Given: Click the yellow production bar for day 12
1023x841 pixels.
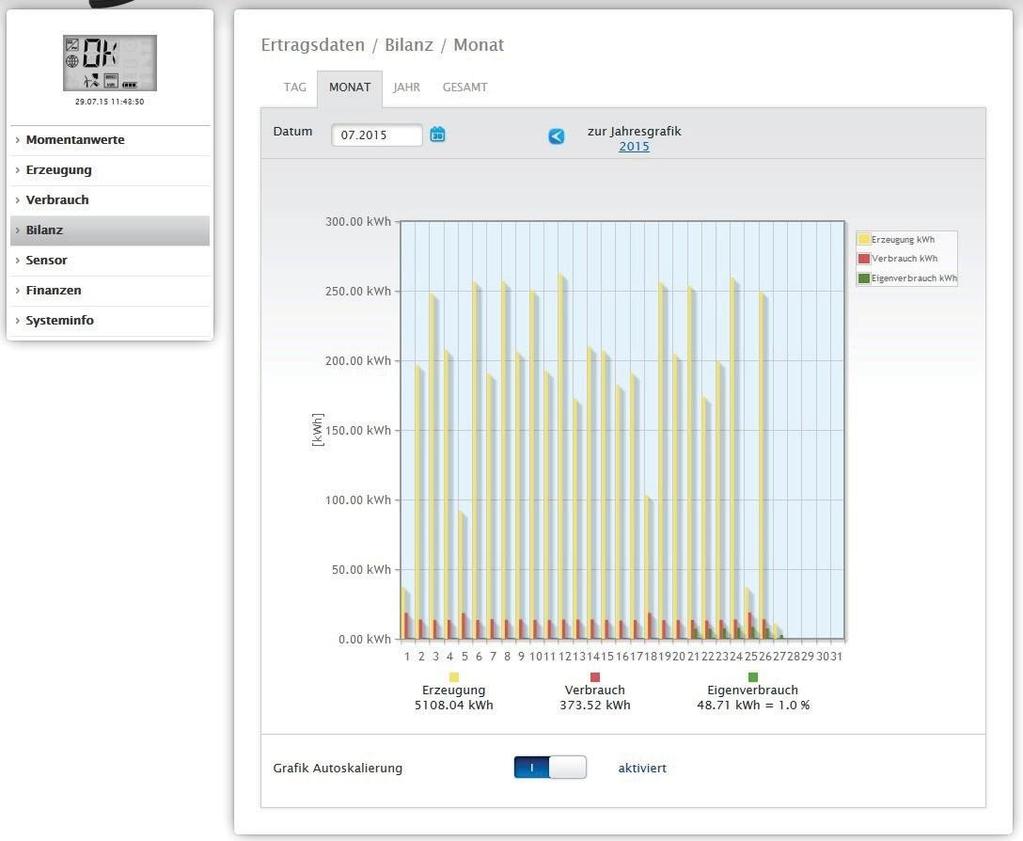Looking at the screenshot, I should (x=562, y=457).
